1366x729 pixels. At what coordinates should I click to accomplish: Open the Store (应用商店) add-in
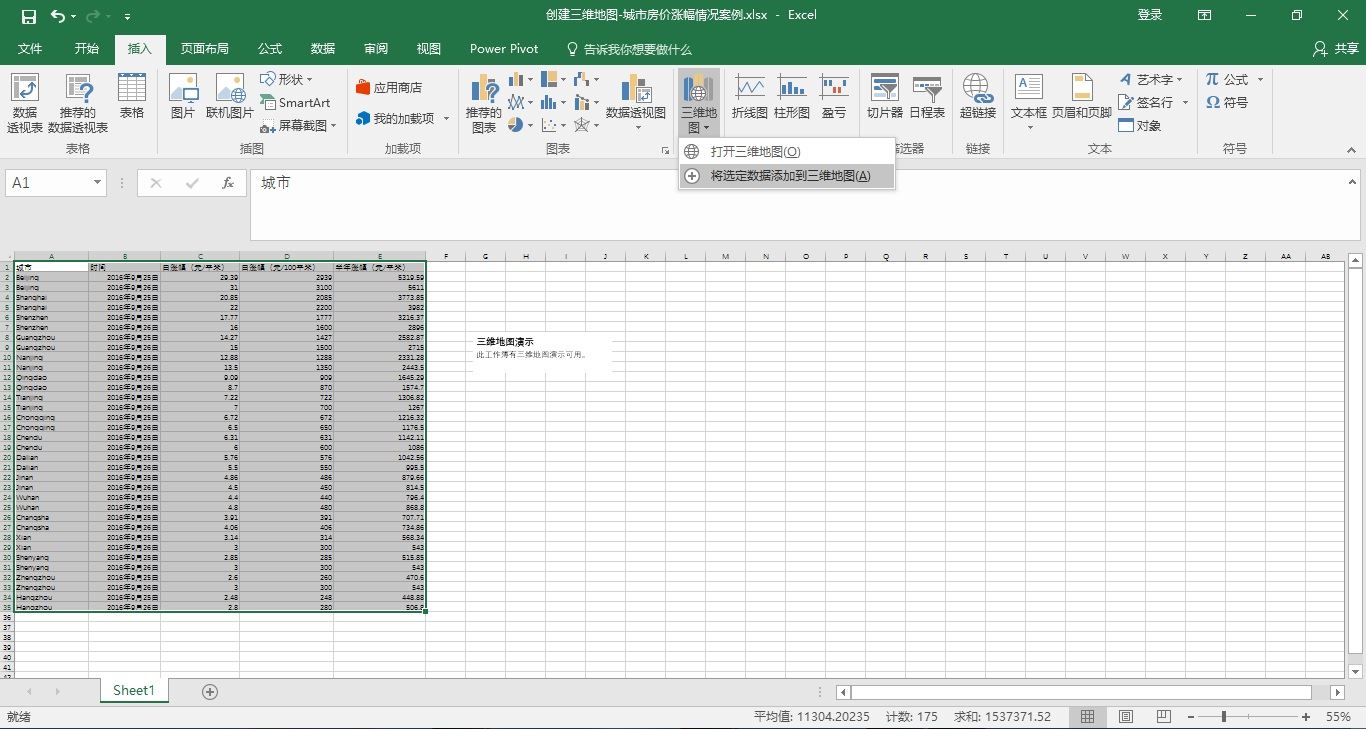pyautogui.click(x=390, y=88)
